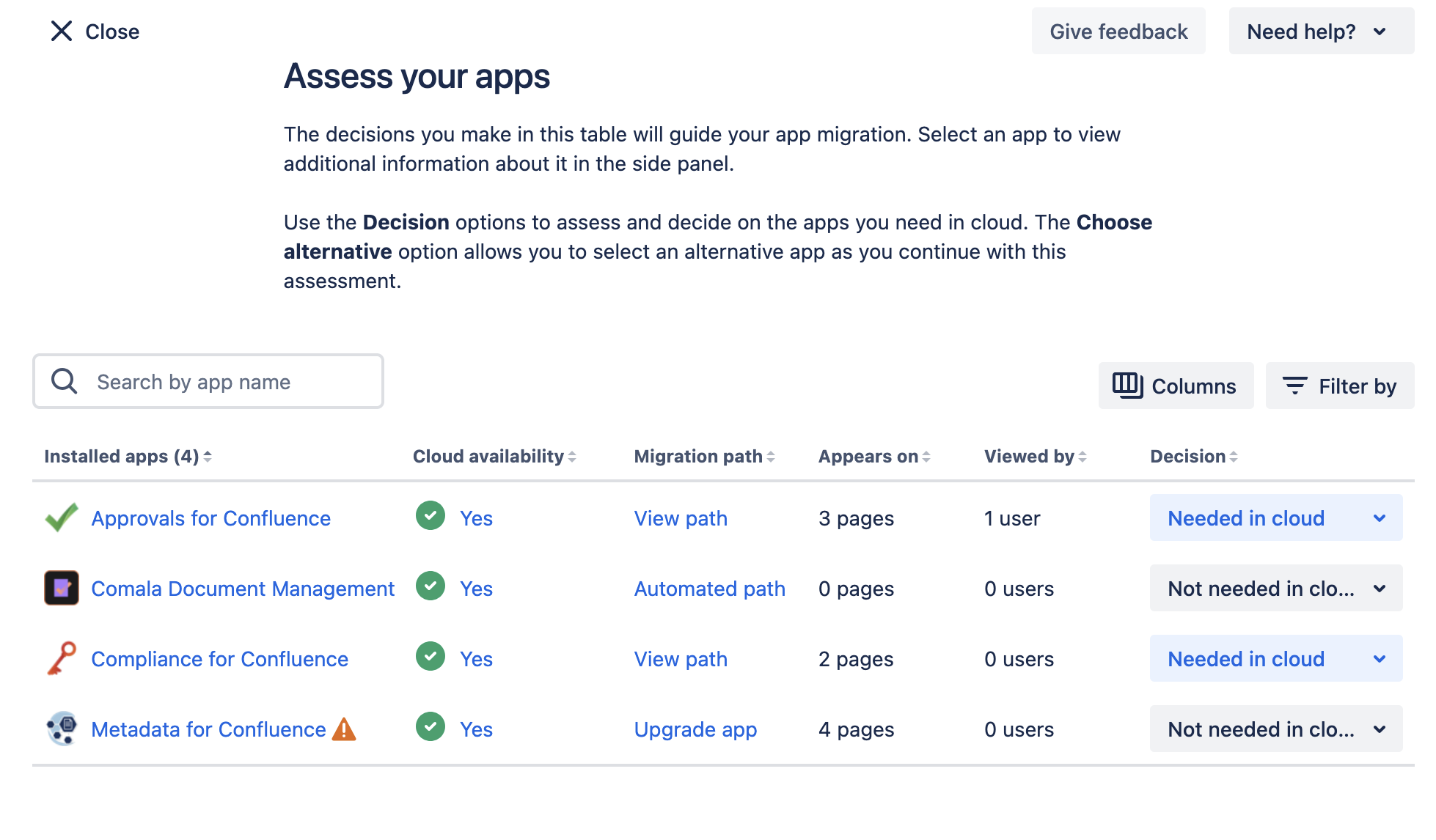Viewport: 1436px width, 840px height.
Task: Click the Give feedback button
Action: (1118, 32)
